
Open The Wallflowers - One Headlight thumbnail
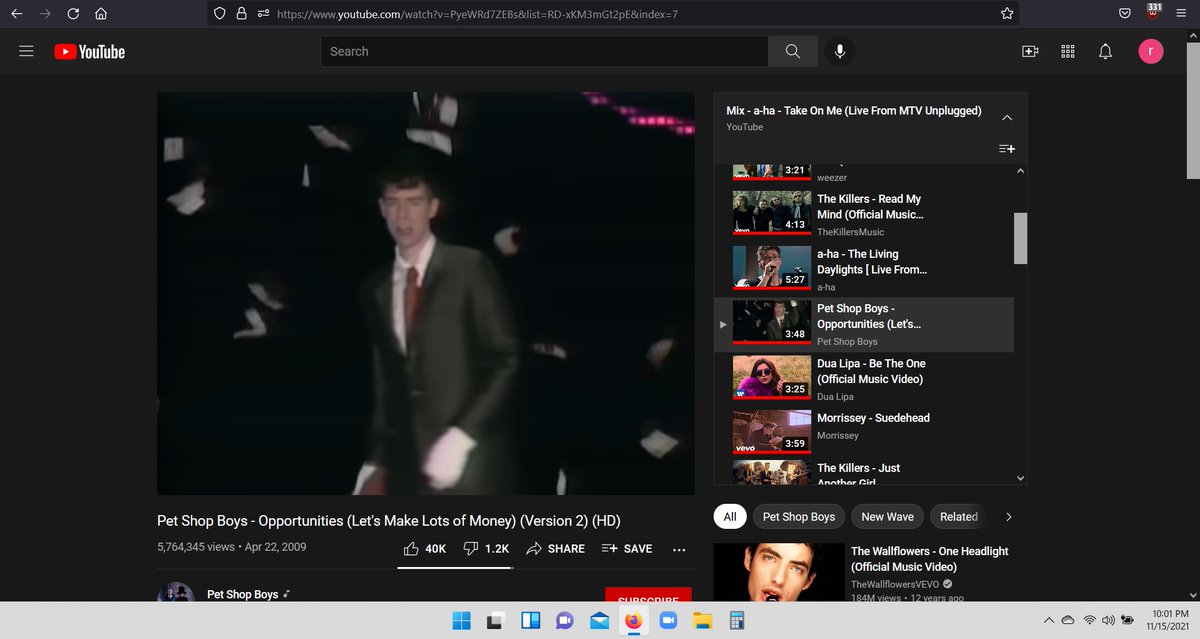coord(779,572)
